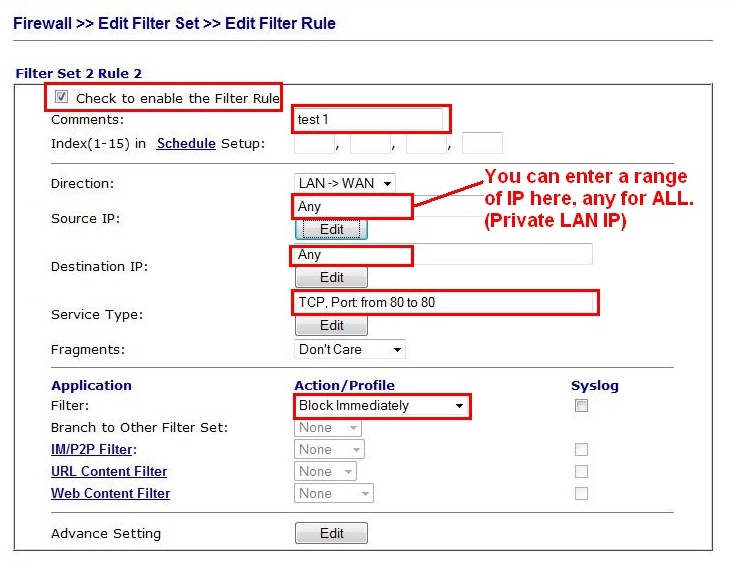Image resolution: width=731 pixels, height=567 pixels.
Task: Open the Direction dropdown showing LAN -> WAN
Action: pyautogui.click(x=345, y=183)
